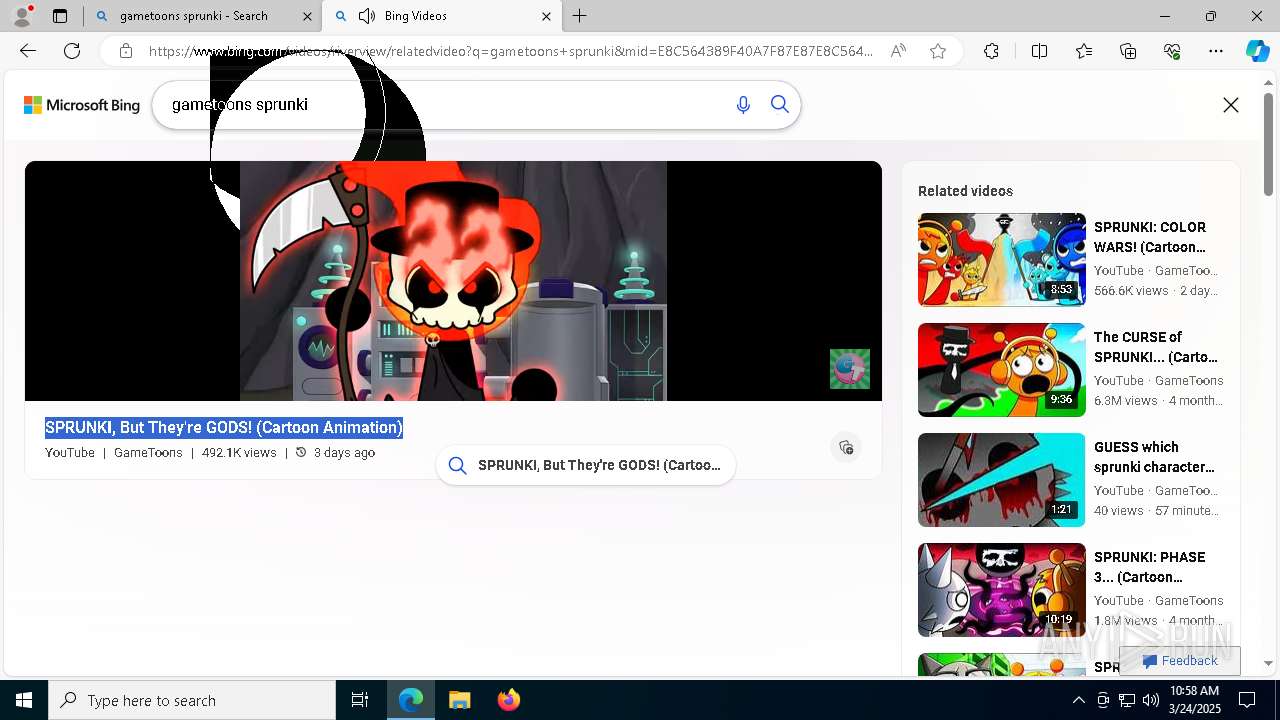Refresh the page

point(72,51)
